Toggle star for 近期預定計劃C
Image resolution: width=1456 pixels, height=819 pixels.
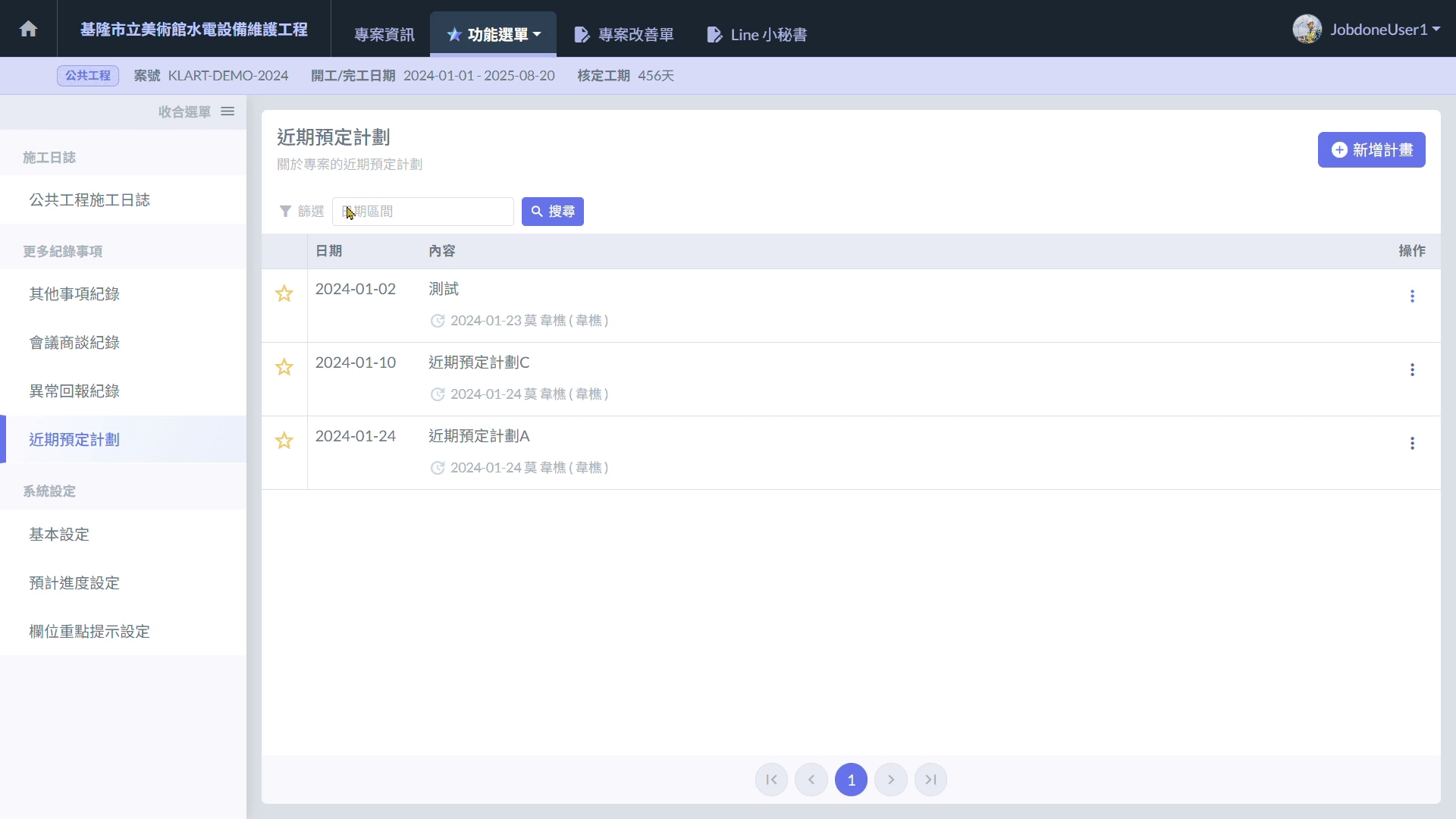[284, 368]
